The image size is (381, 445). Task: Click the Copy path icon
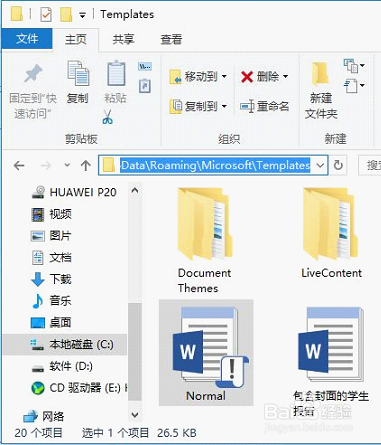click(145, 67)
